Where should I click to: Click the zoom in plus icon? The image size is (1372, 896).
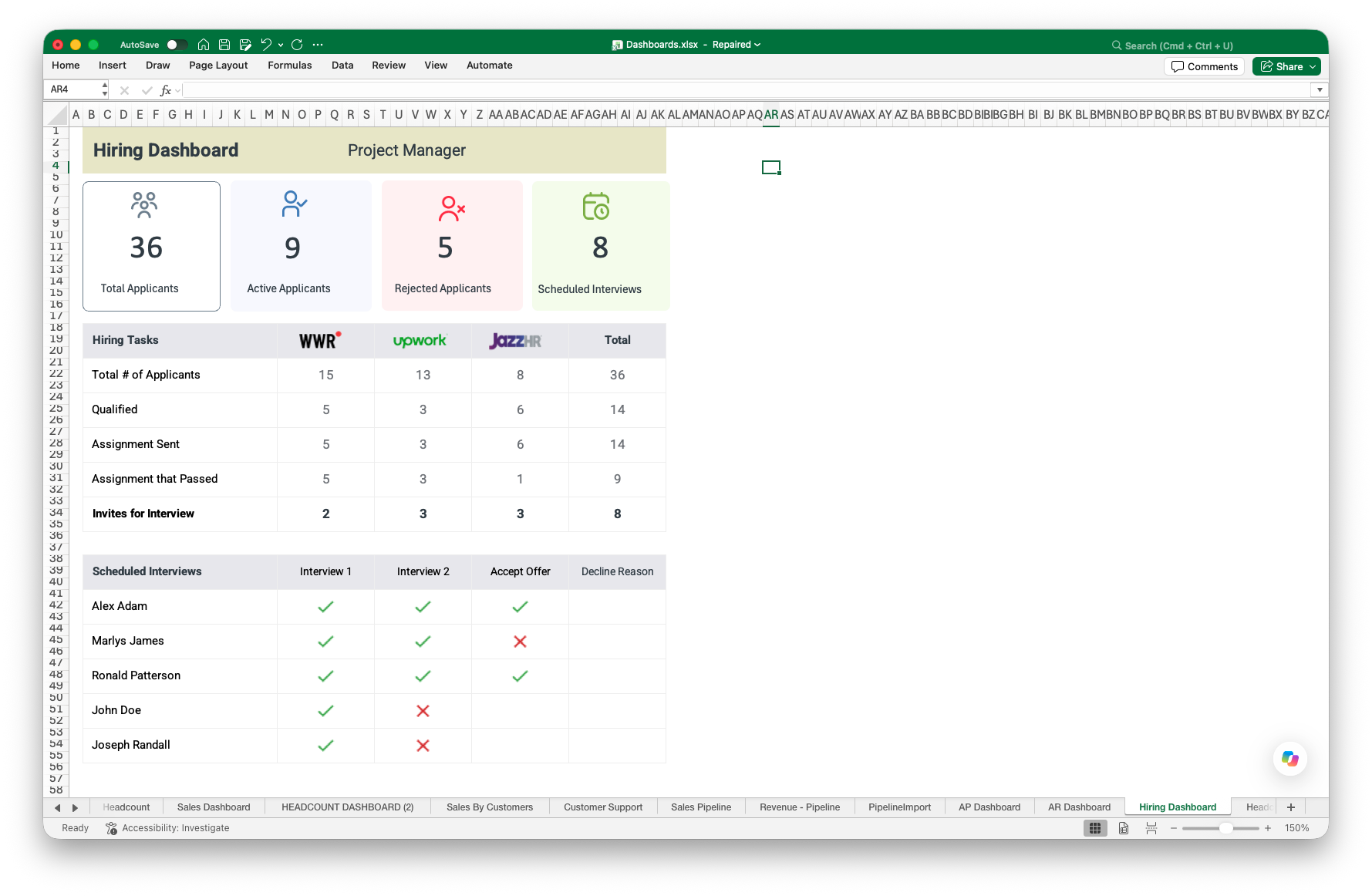[1268, 828]
